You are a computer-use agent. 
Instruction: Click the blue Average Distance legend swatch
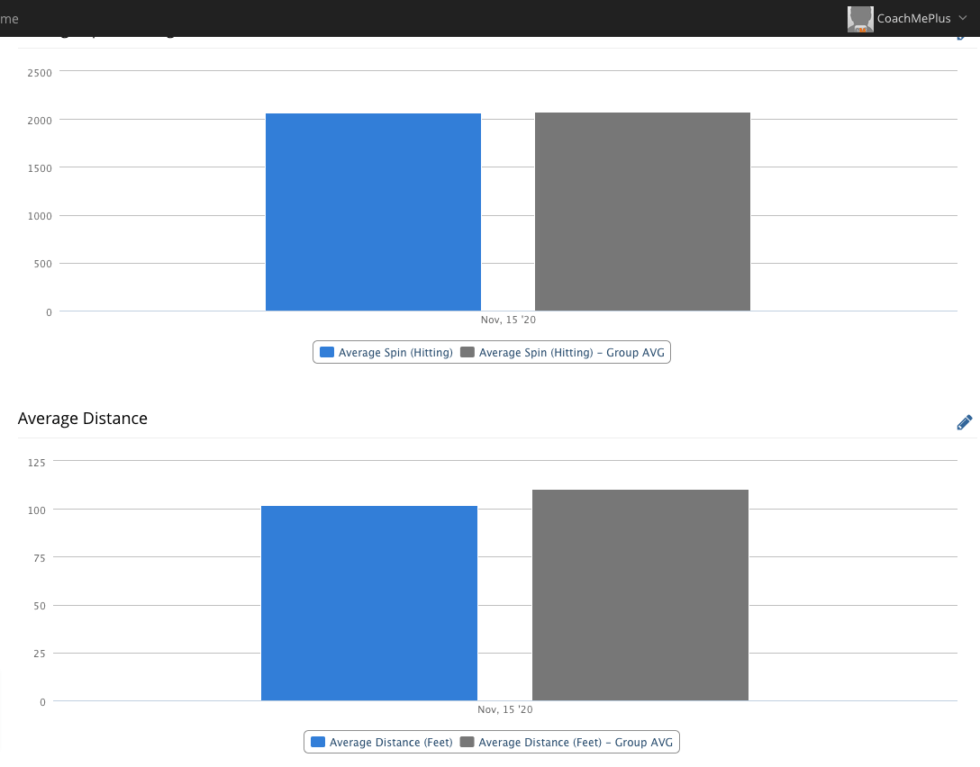pos(318,741)
